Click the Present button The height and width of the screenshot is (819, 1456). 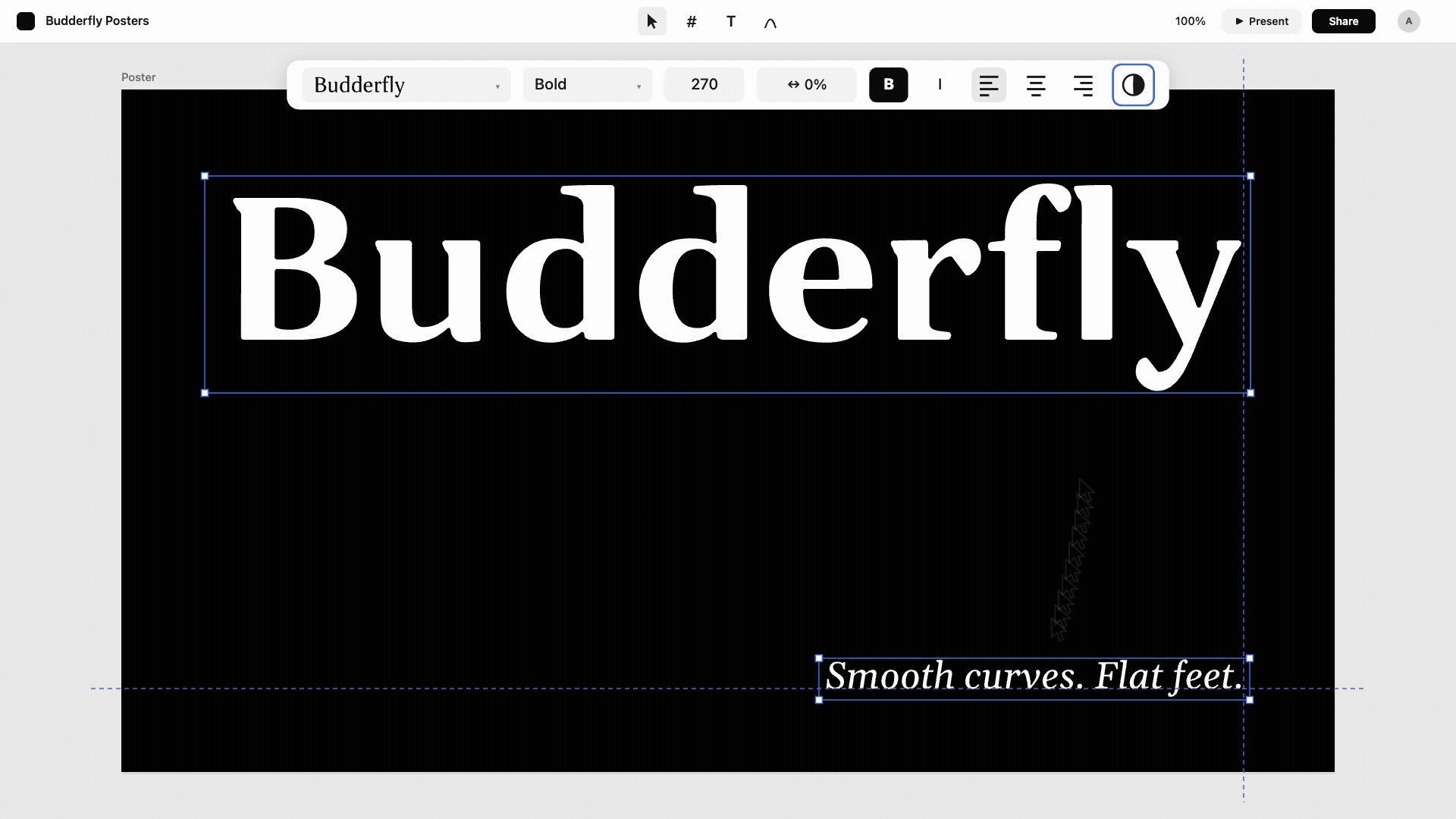coord(1262,21)
